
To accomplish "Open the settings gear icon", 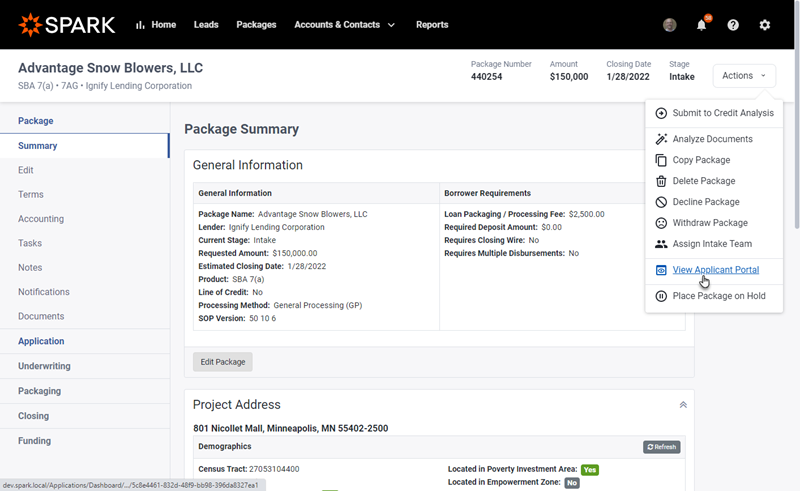I will [764, 24].
